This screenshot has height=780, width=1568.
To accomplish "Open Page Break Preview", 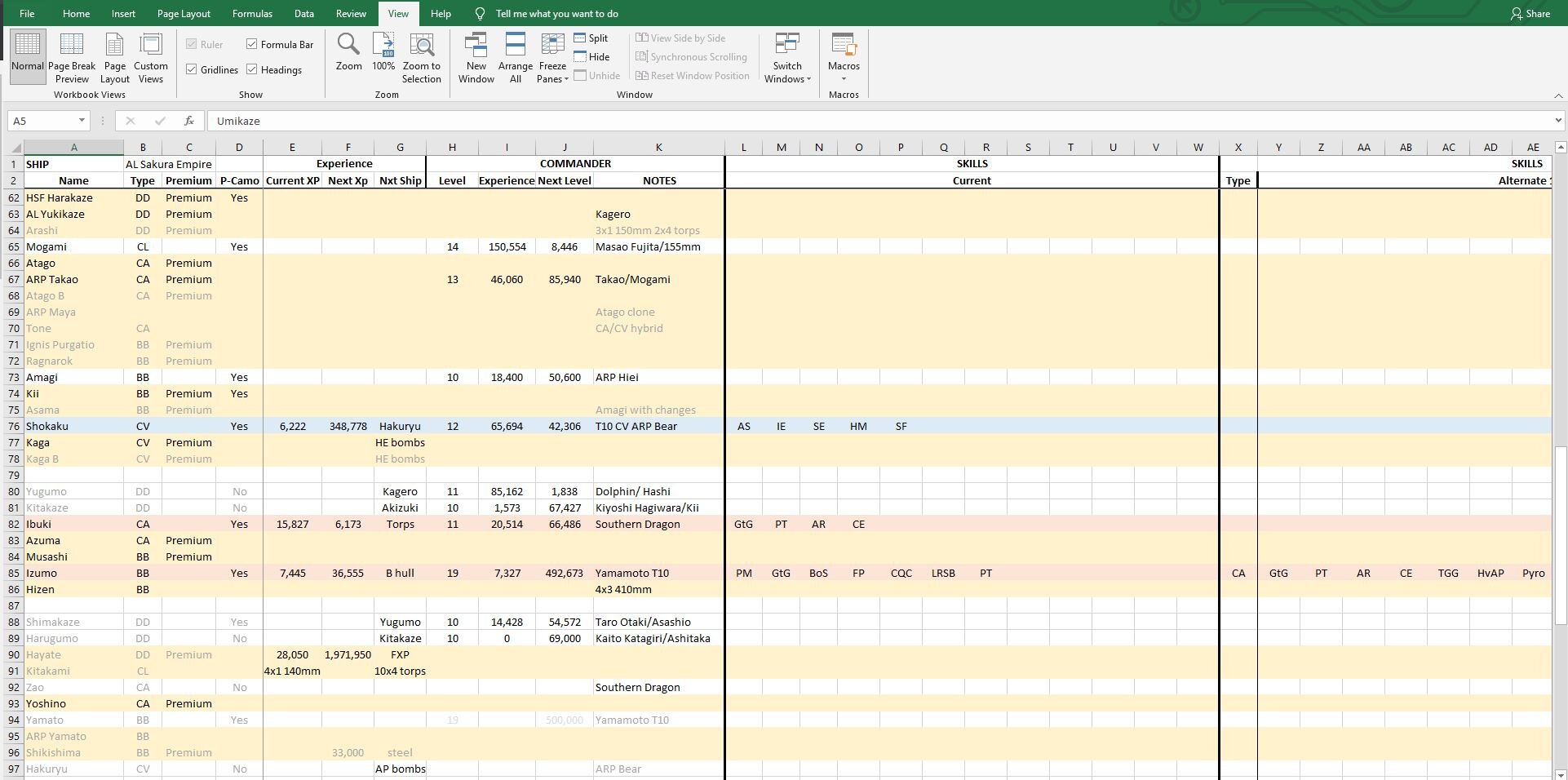I will (x=72, y=57).
